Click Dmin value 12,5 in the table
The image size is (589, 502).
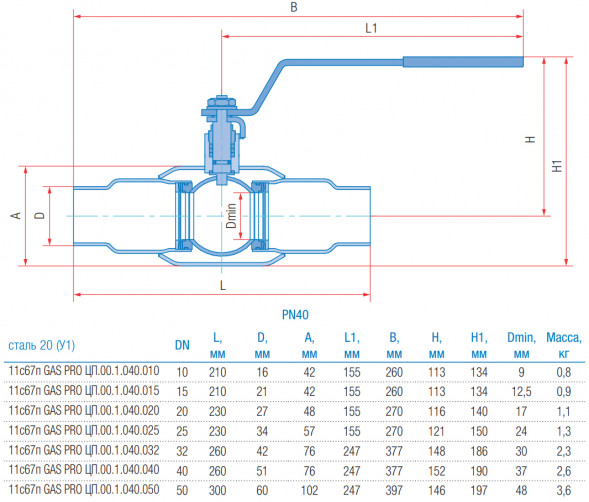tap(521, 392)
